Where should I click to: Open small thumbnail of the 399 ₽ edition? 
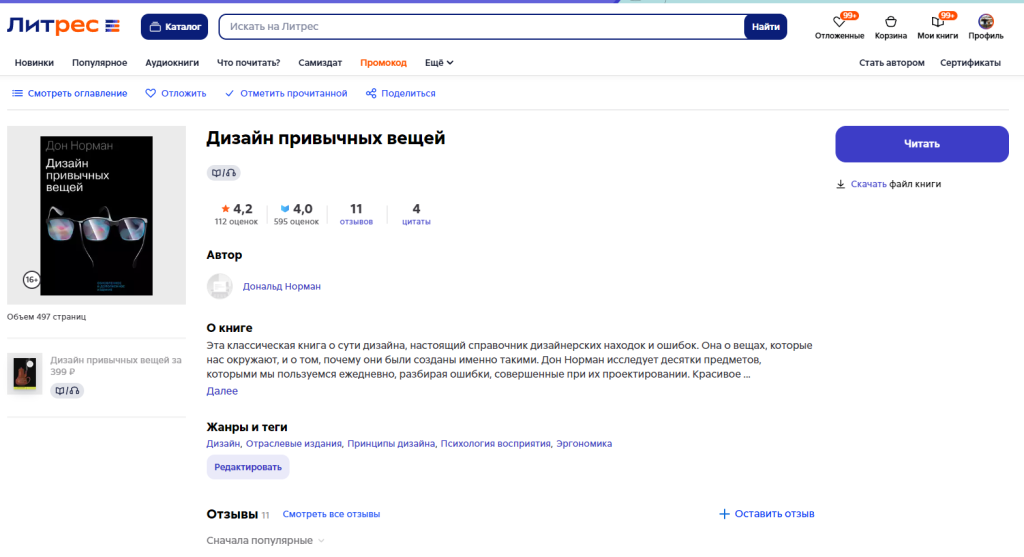[x=25, y=374]
